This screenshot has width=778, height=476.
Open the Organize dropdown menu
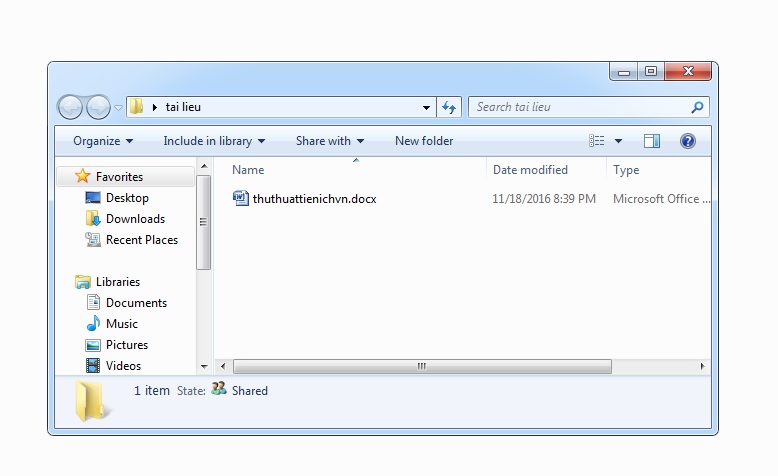coord(103,141)
